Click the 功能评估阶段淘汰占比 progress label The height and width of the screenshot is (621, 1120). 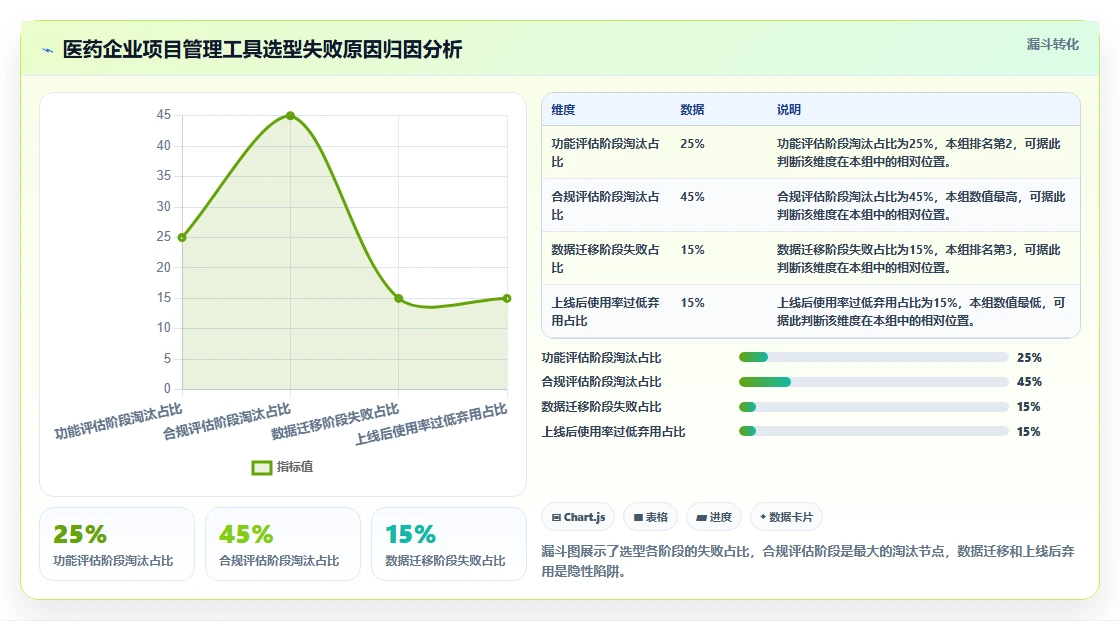[x=601, y=357]
